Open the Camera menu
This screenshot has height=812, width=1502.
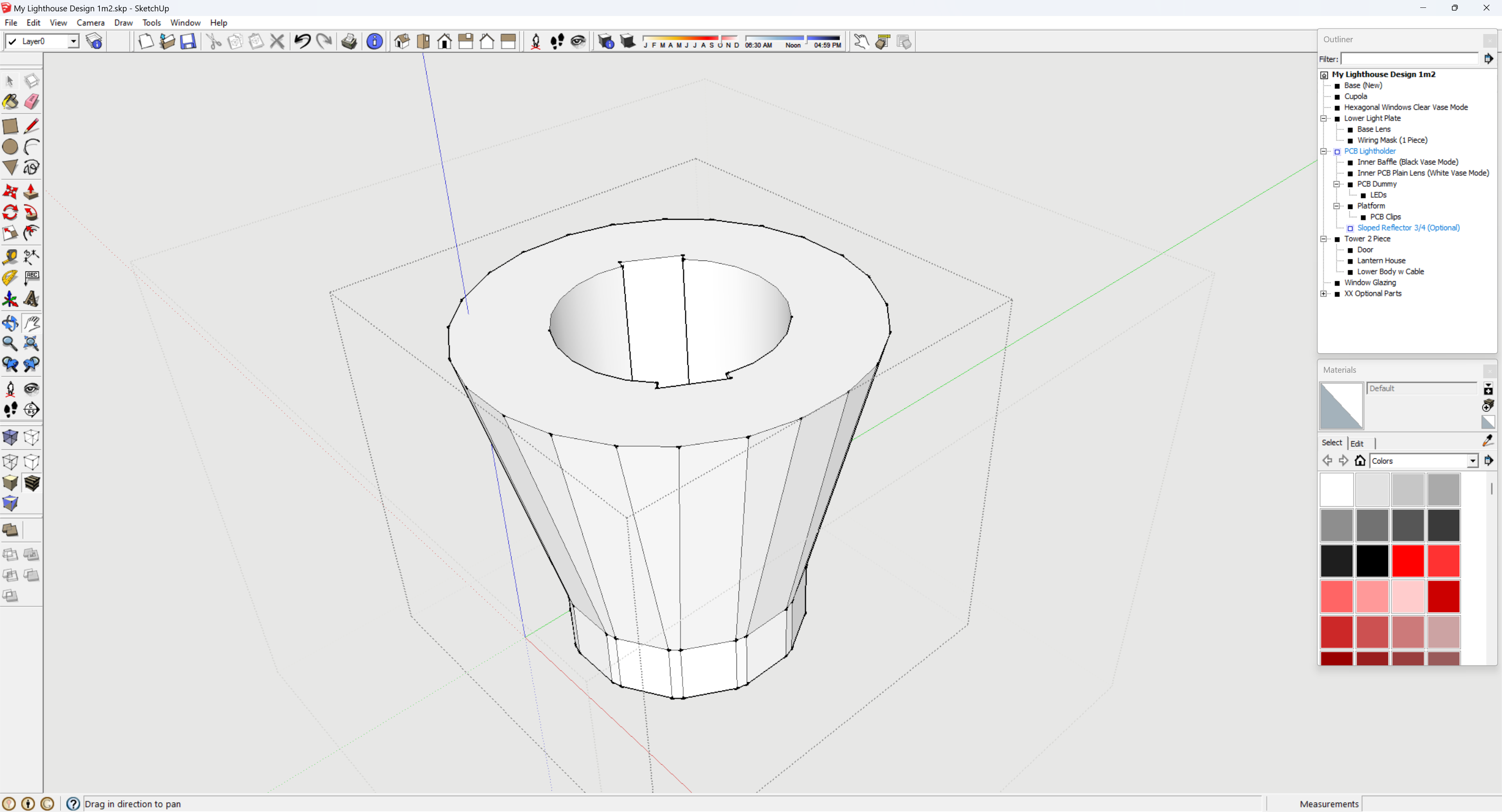tap(90, 23)
